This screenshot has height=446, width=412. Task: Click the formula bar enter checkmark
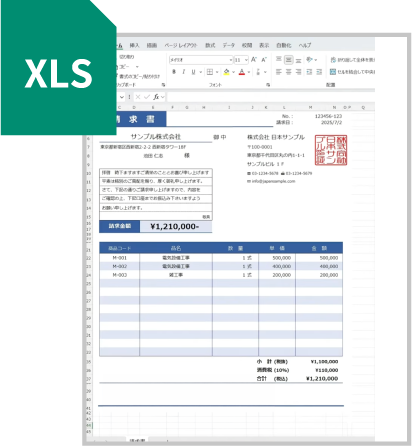pyautogui.click(x=147, y=97)
